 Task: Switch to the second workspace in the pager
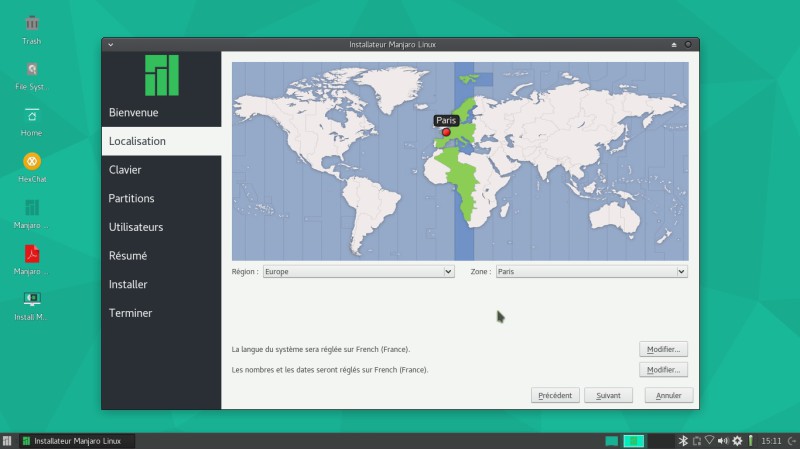(633, 441)
